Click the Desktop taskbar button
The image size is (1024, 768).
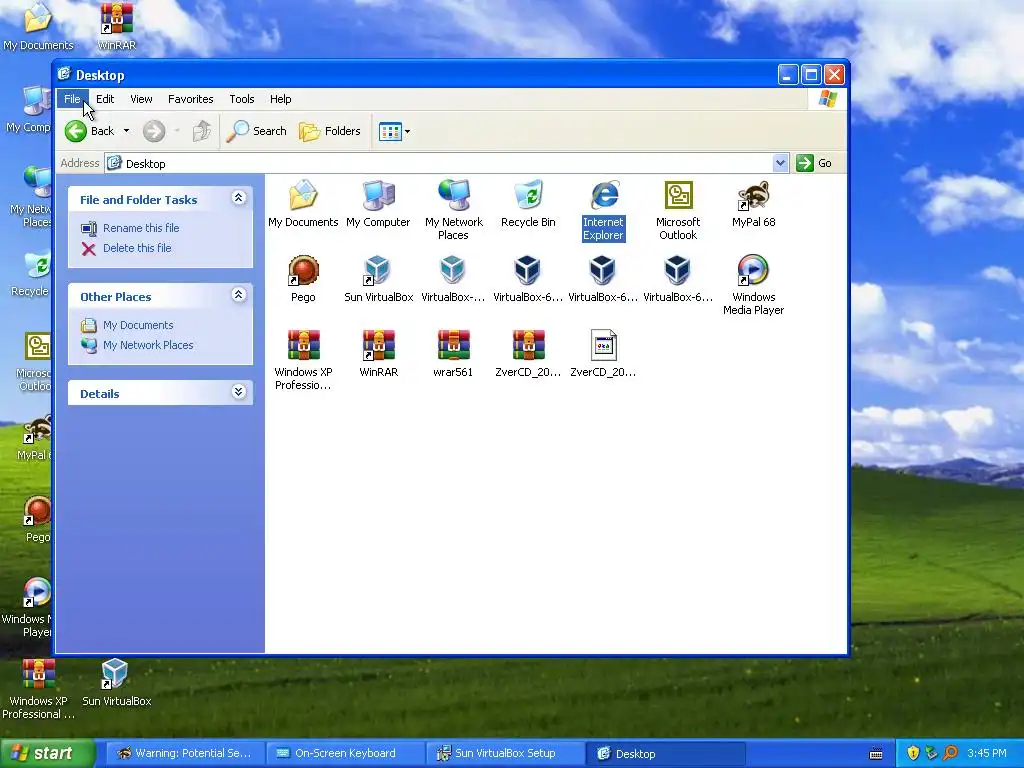coord(665,754)
